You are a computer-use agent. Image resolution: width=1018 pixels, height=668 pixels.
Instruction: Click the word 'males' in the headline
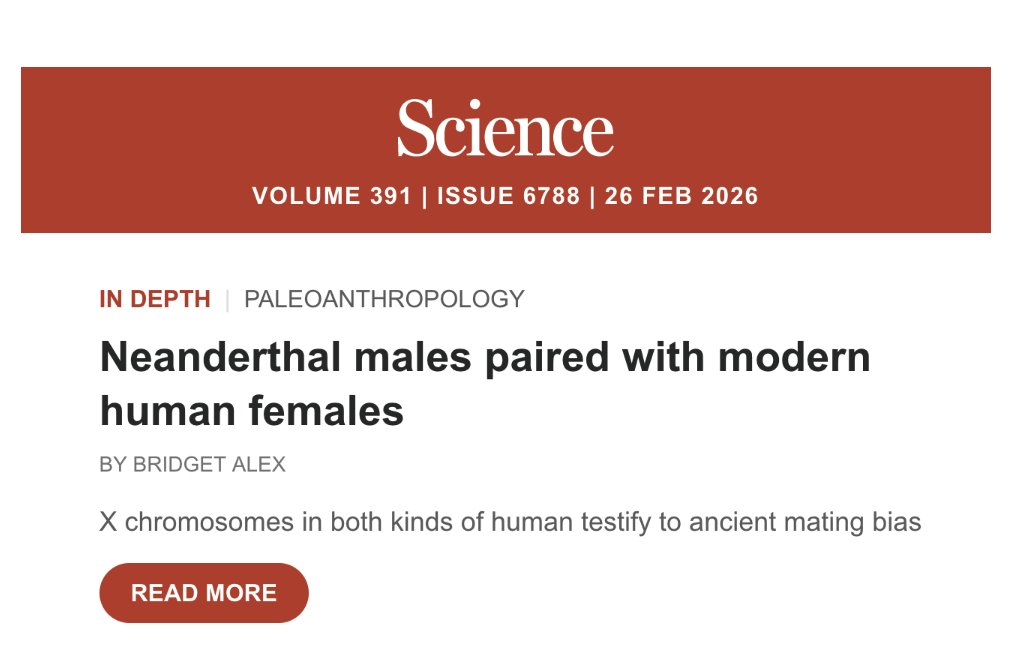click(413, 357)
